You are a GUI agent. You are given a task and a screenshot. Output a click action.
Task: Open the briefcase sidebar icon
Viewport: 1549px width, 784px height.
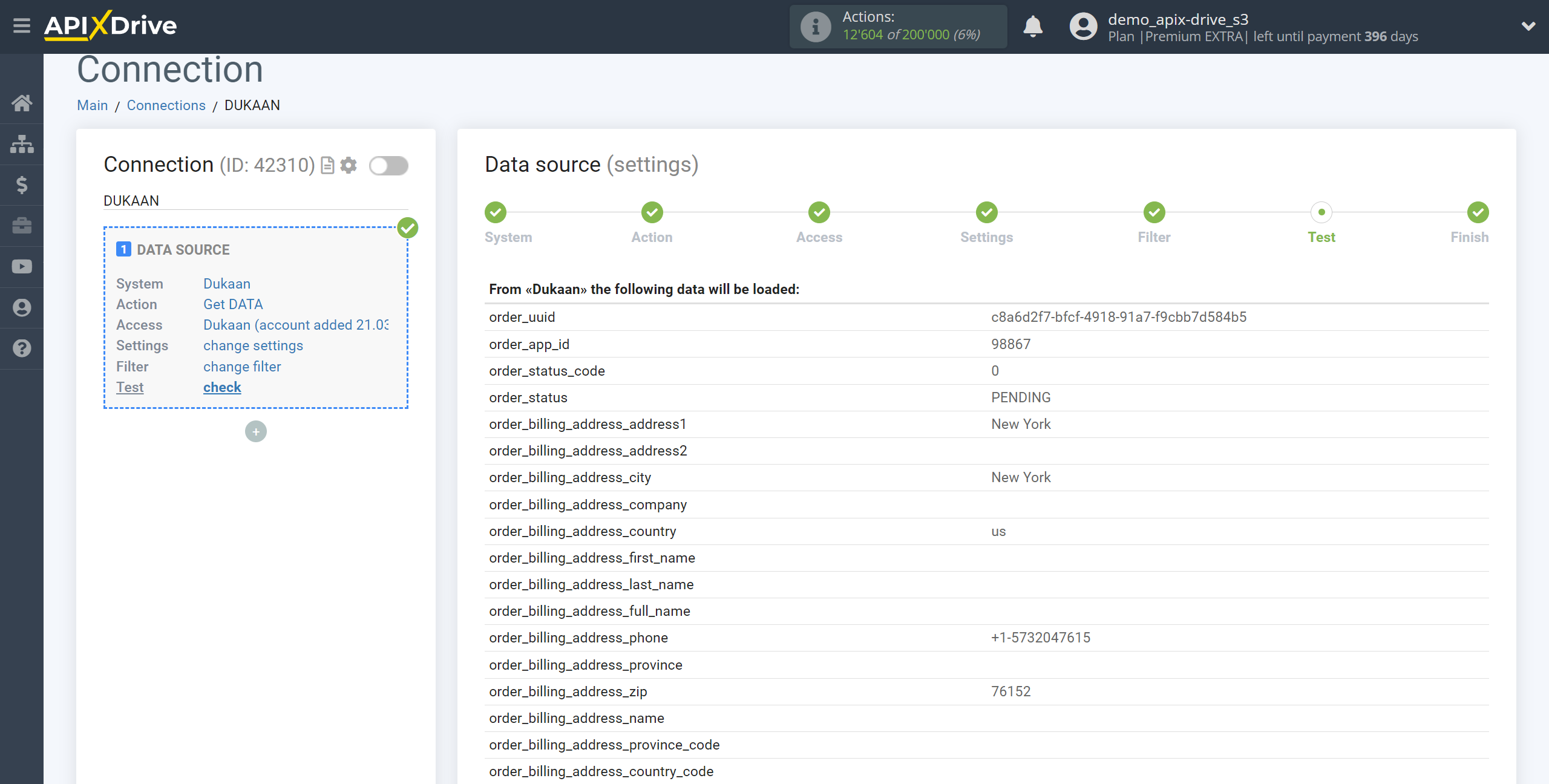(22, 226)
